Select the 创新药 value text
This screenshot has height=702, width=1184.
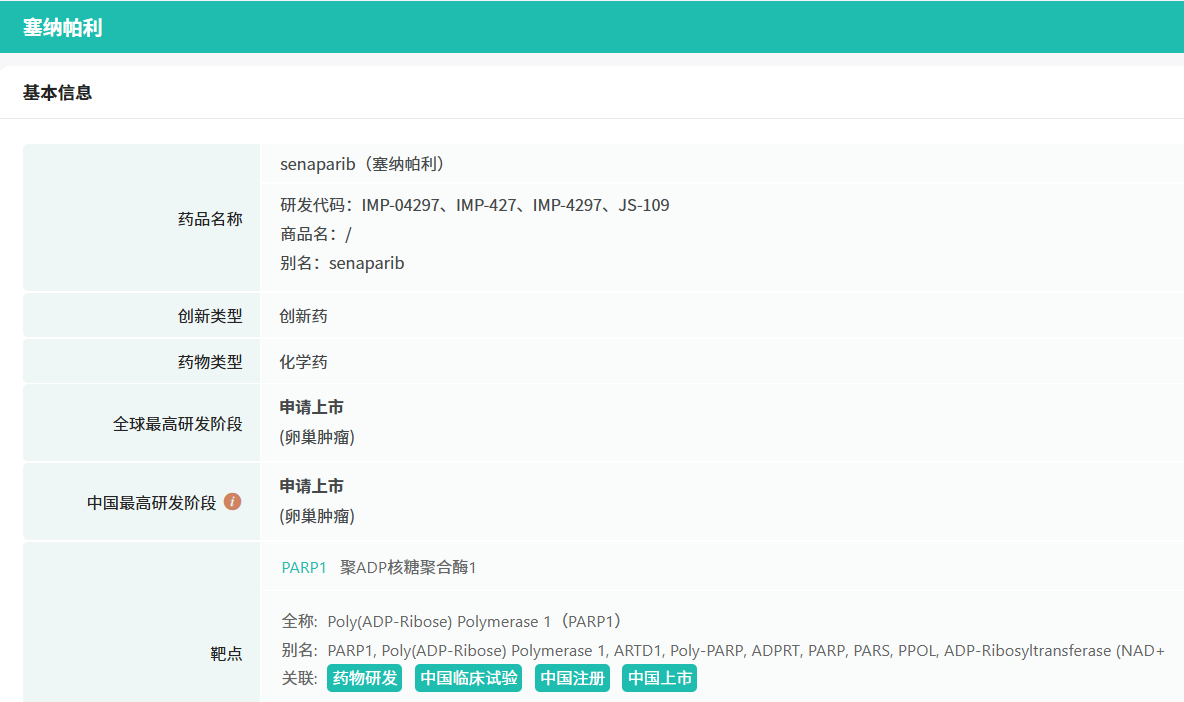(304, 316)
